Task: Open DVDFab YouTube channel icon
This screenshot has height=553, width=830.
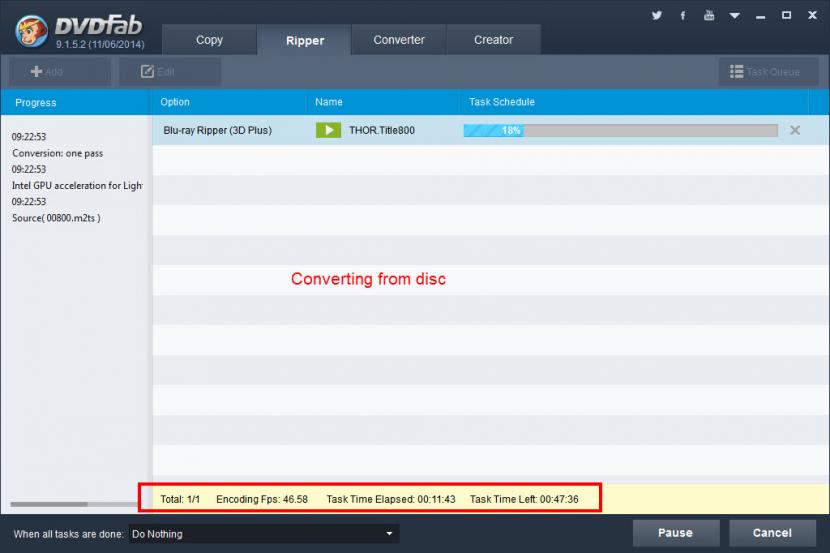Action: (709, 15)
